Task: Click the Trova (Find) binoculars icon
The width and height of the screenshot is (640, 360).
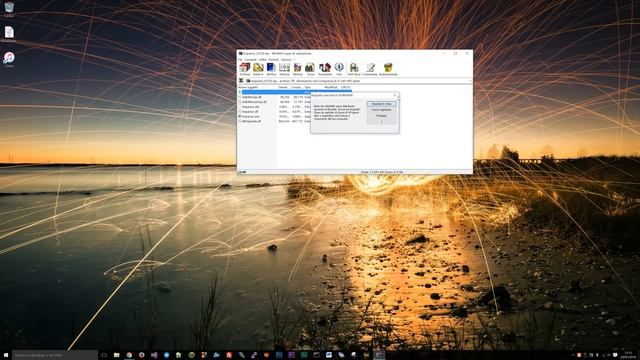Action: pyautogui.click(x=311, y=69)
